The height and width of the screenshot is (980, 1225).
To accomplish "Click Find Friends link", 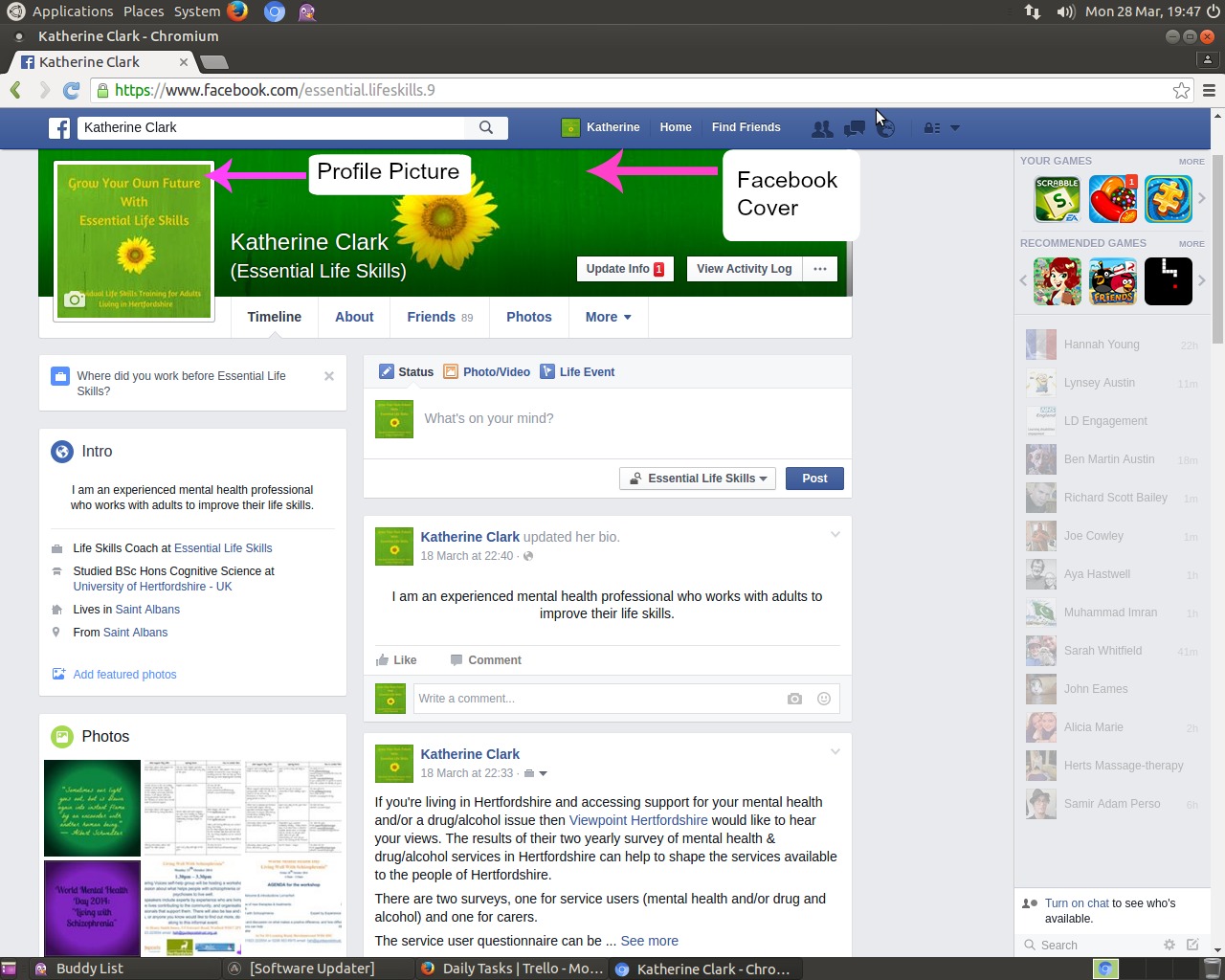I will (746, 127).
